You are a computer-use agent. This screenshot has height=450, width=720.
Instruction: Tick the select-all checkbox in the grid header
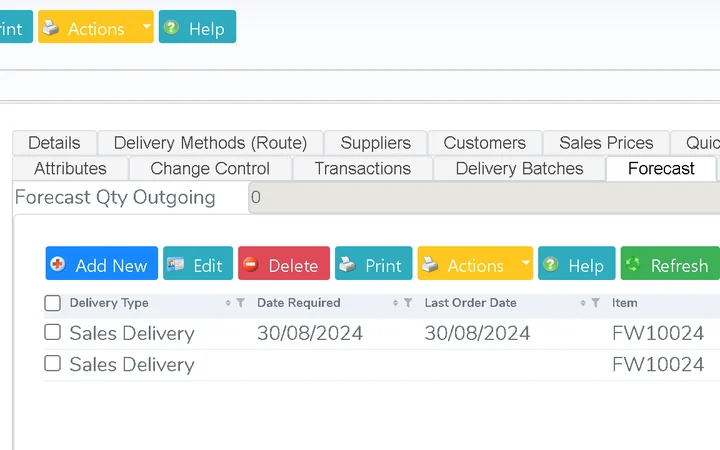coord(52,303)
